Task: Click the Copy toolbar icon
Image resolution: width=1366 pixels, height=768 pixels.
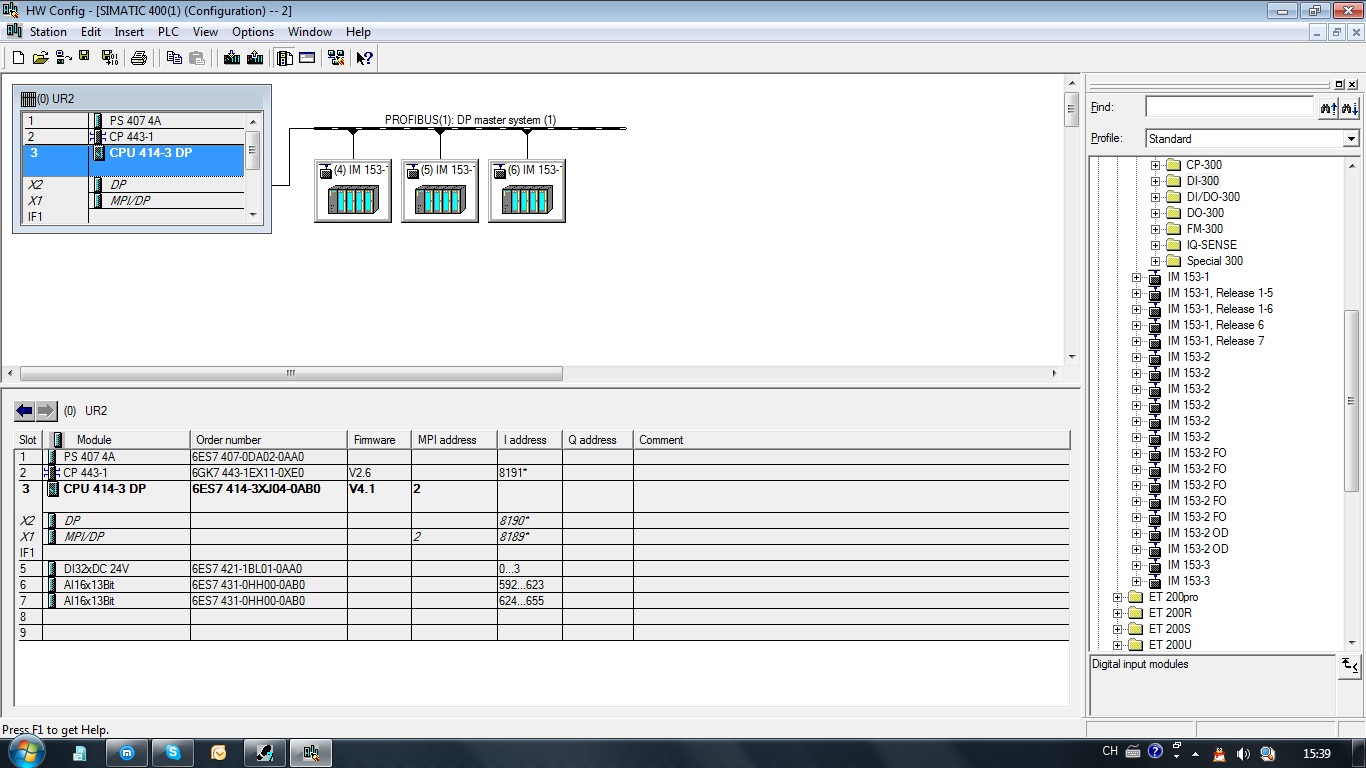Action: (174, 58)
